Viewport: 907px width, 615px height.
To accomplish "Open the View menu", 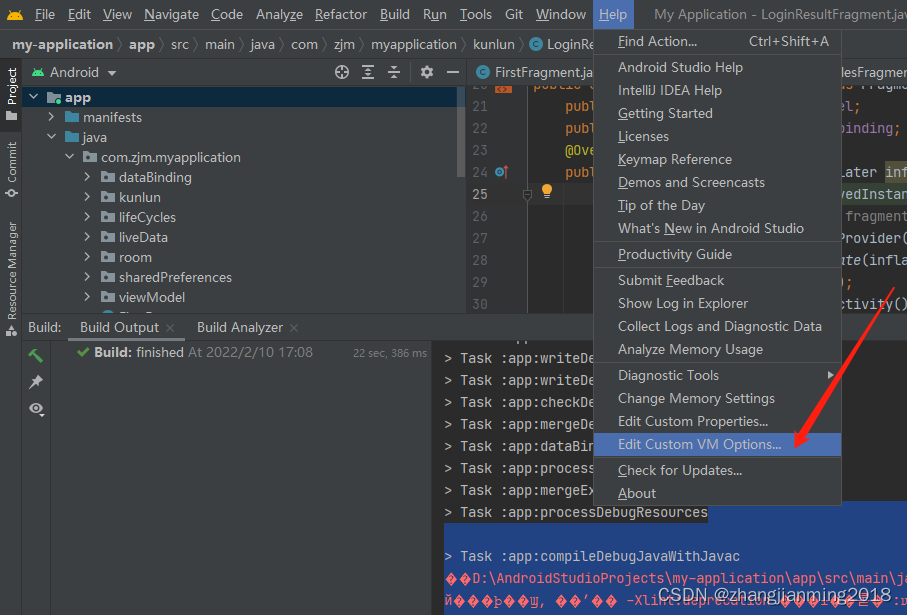I will point(117,14).
